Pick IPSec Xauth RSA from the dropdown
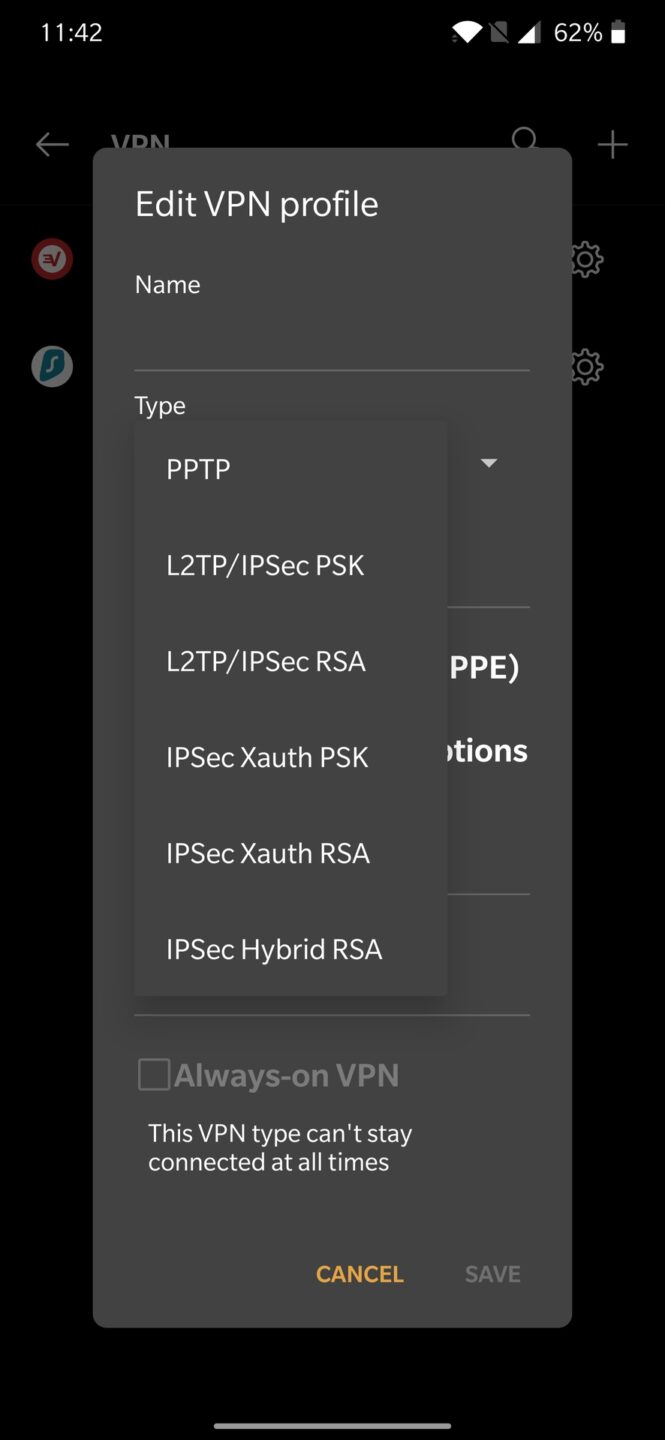The width and height of the screenshot is (665, 1440). (267, 852)
